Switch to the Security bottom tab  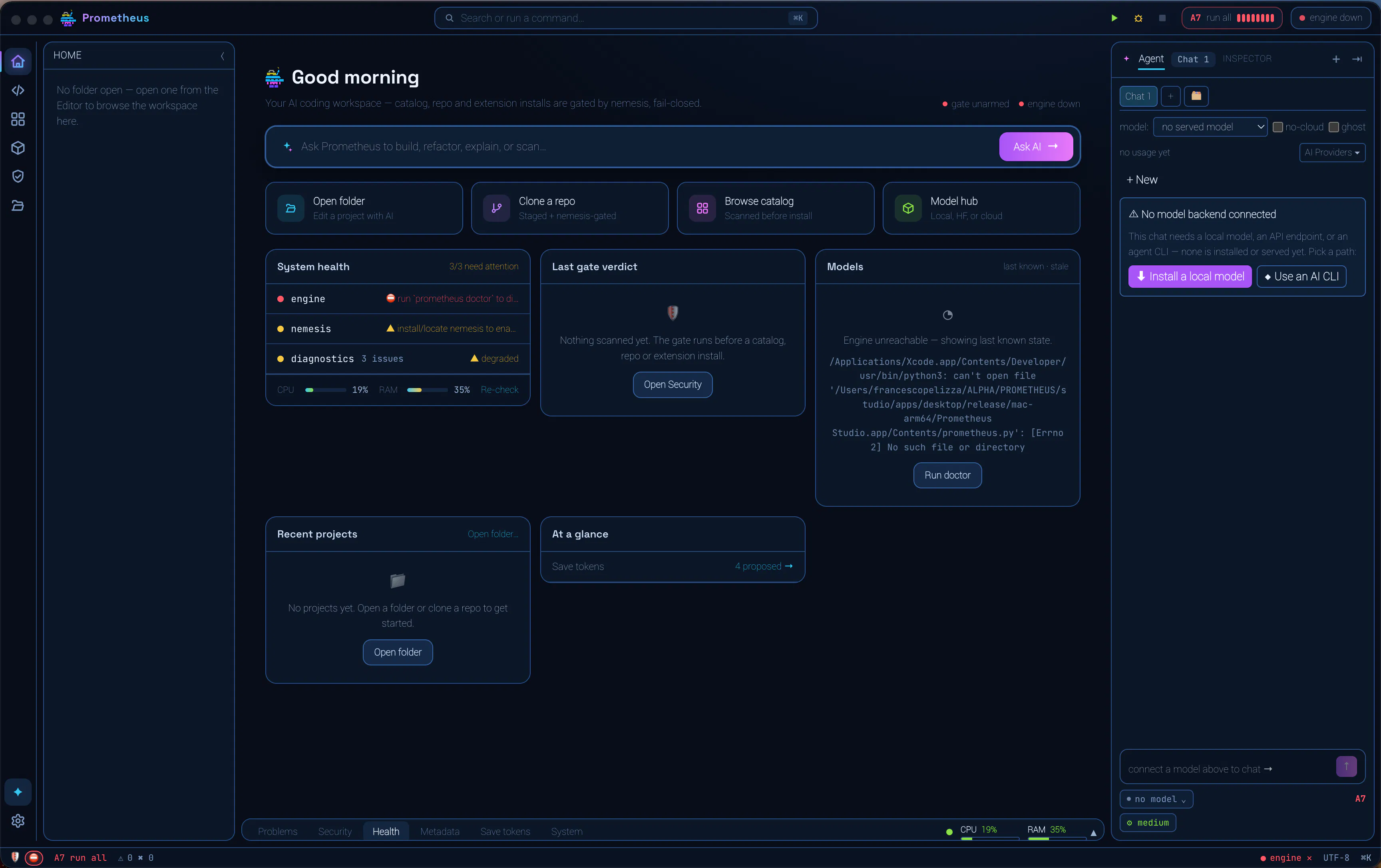pos(335,831)
